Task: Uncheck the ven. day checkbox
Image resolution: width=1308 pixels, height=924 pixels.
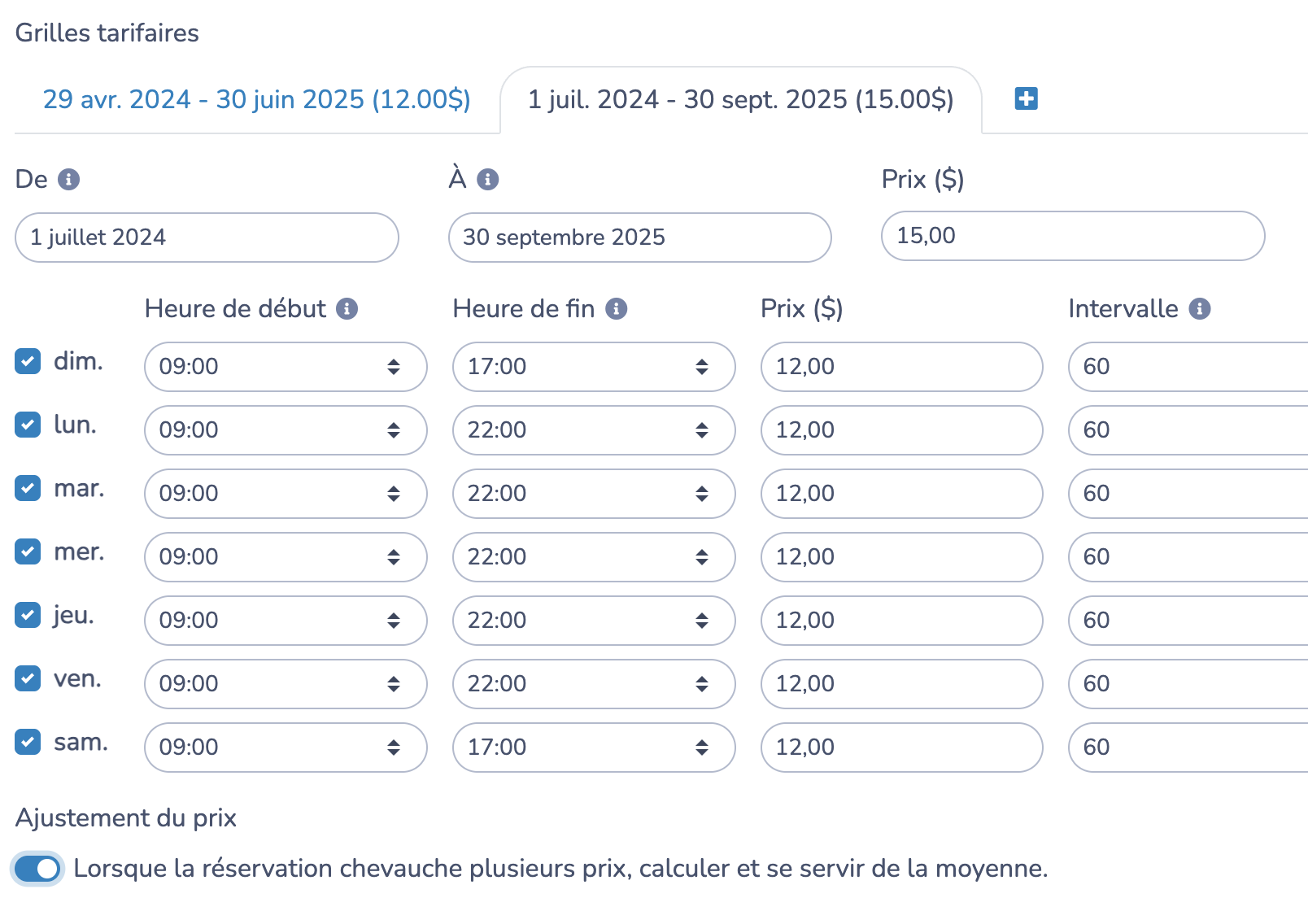Action: (x=28, y=678)
